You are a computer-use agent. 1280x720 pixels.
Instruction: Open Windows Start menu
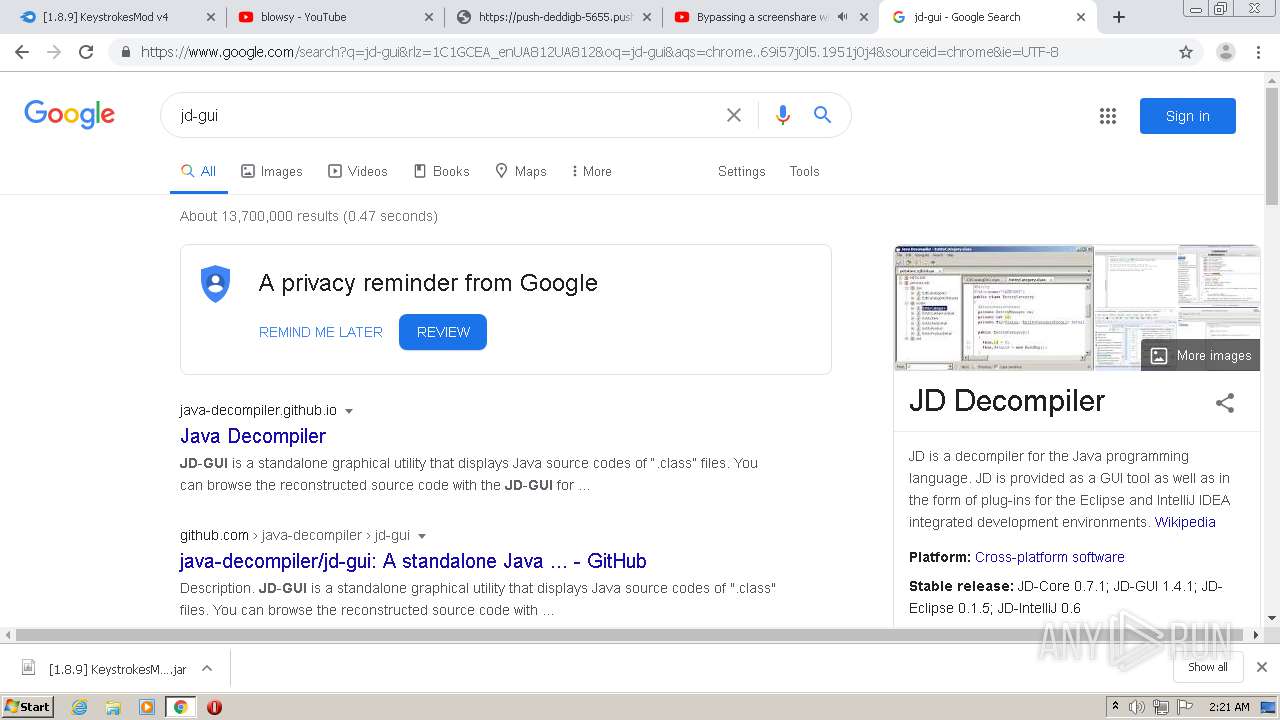tap(28, 707)
